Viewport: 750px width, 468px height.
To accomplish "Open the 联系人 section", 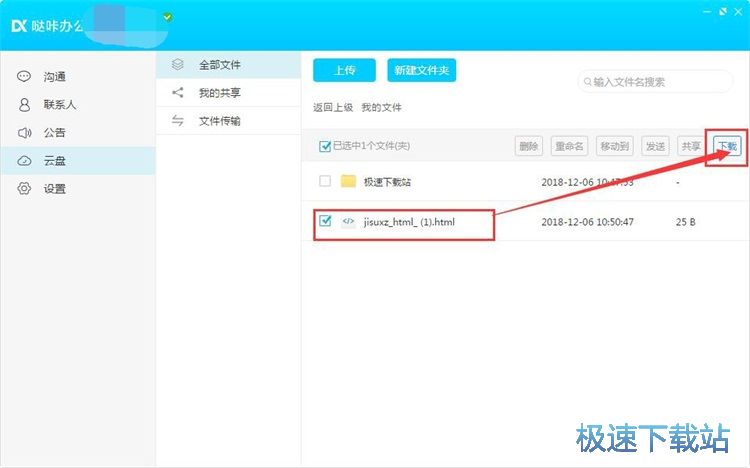I will 78,104.
